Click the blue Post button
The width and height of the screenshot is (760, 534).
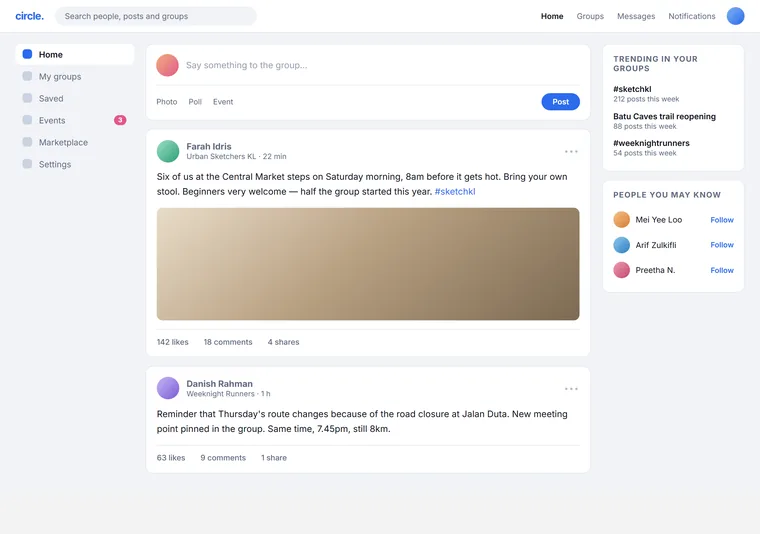[x=560, y=102]
